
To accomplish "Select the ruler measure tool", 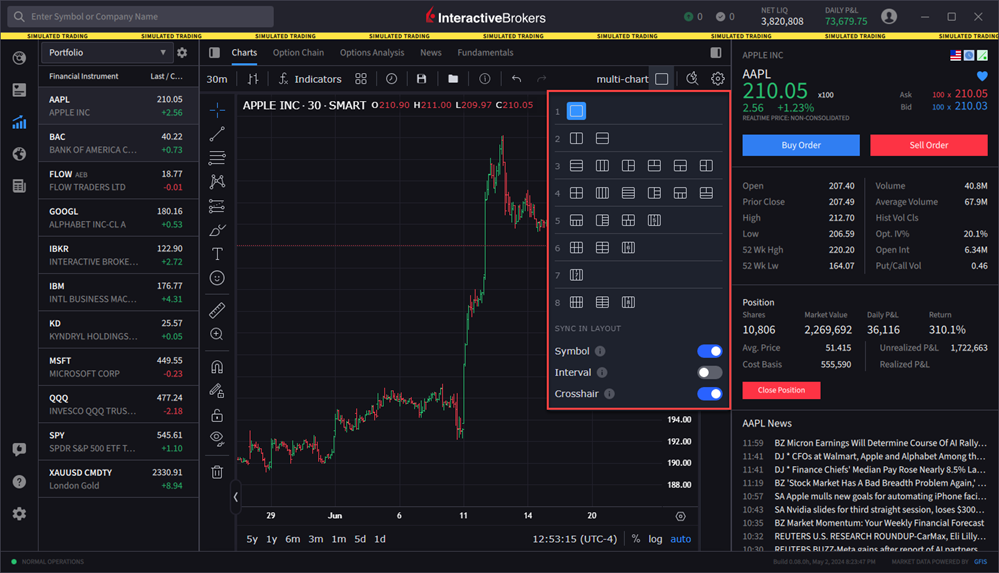I will [217, 310].
